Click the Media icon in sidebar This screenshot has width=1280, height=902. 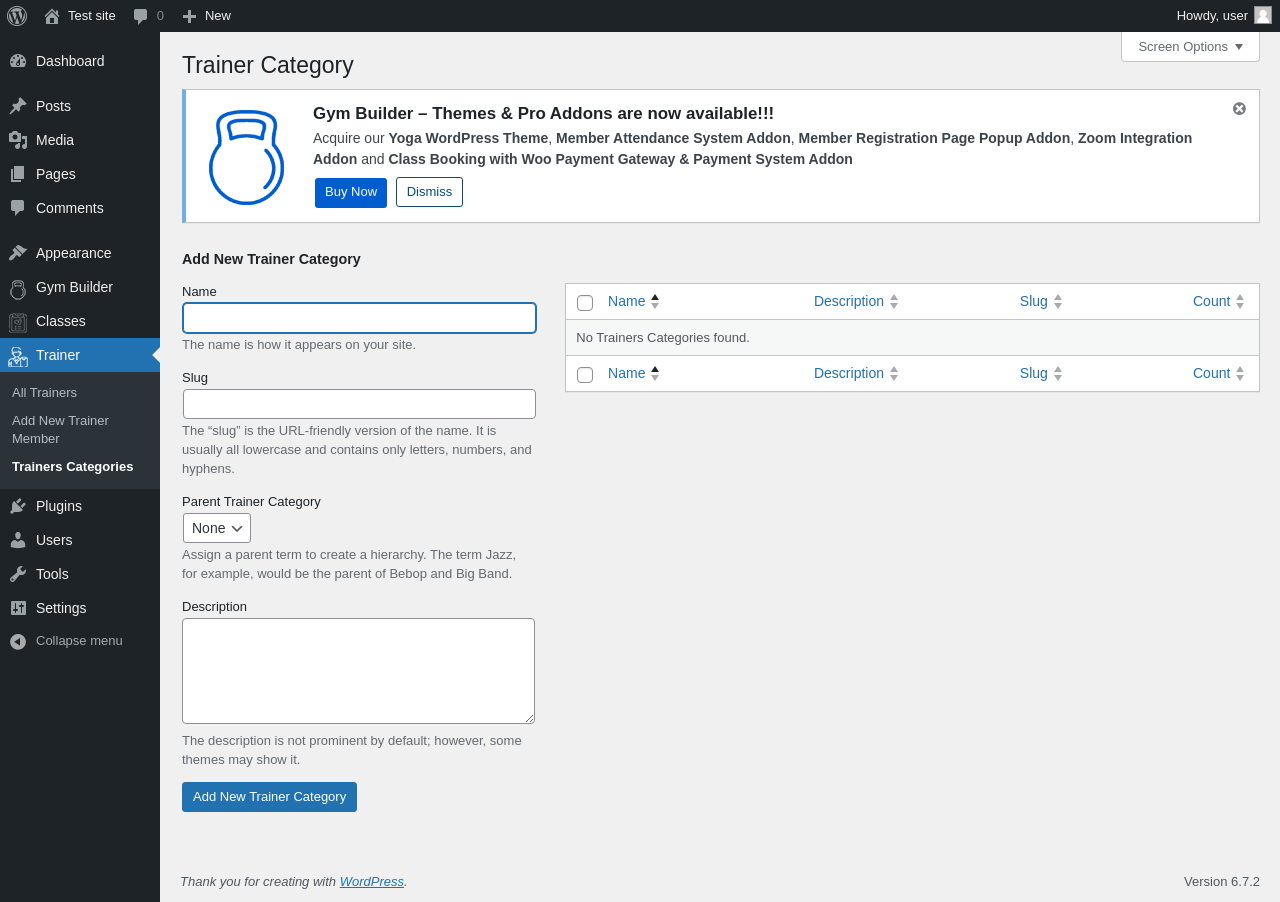coord(18,140)
